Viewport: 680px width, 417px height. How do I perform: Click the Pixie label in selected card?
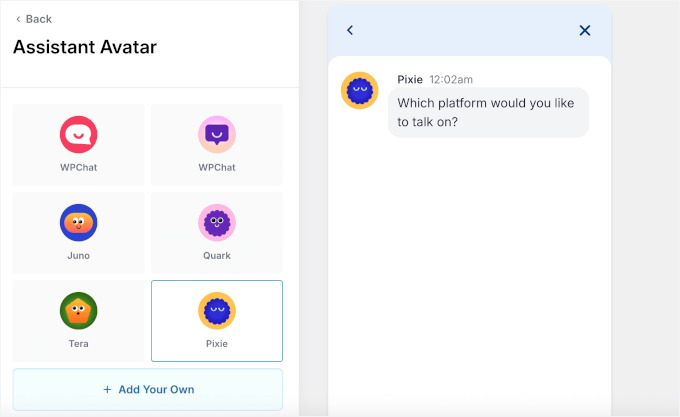tap(216, 344)
